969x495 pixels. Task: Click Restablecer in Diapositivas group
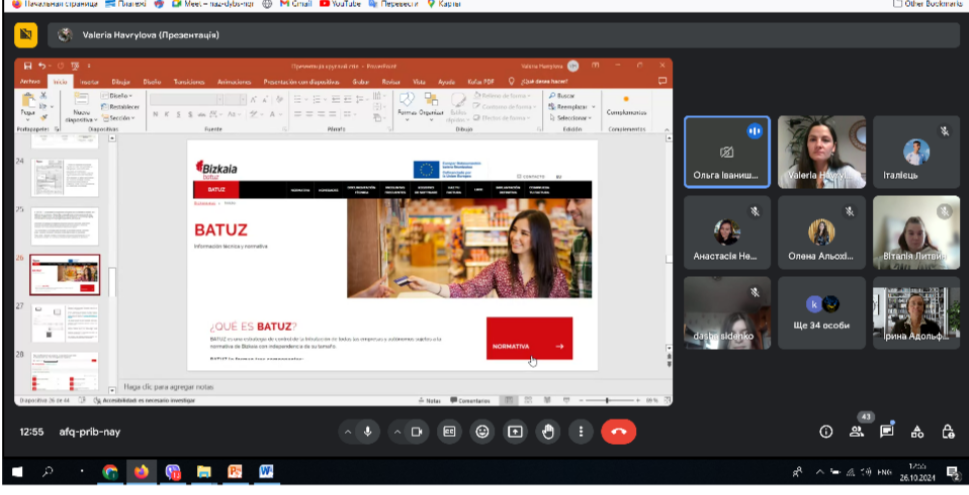[x=121, y=106]
